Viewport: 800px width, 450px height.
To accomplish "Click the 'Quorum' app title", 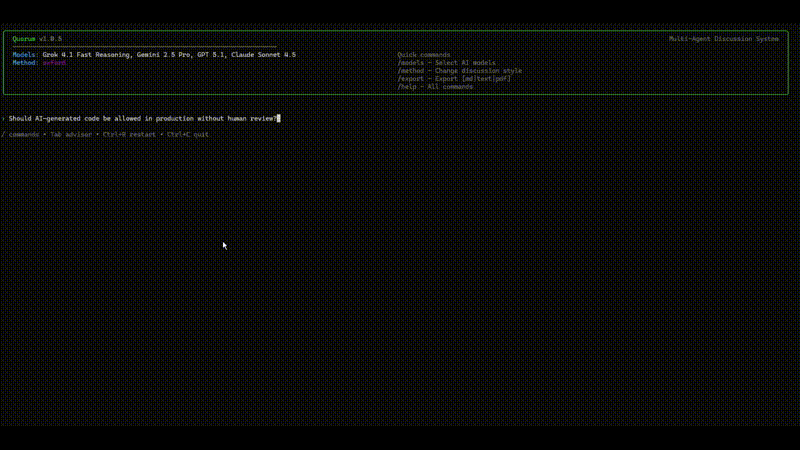I will 24,39.
